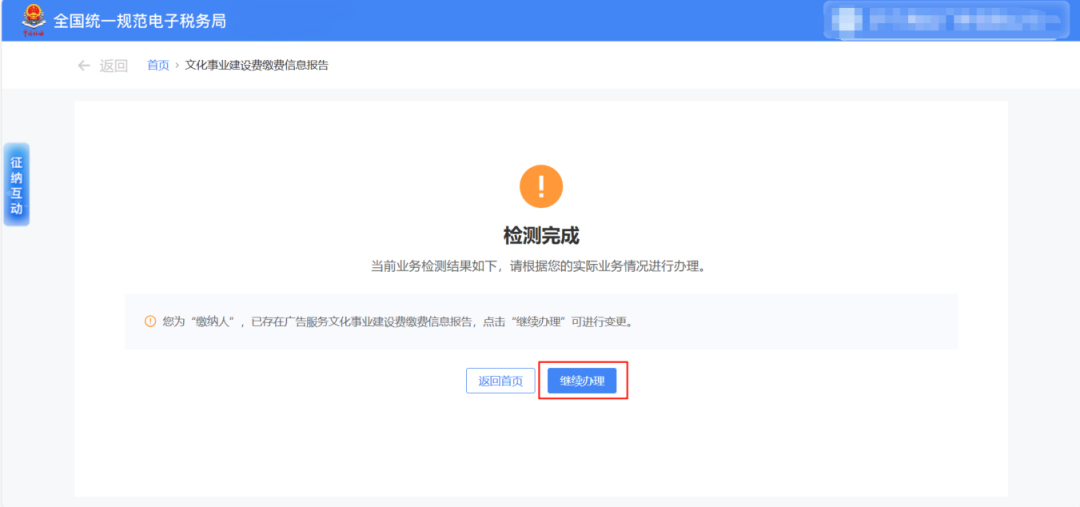Open the 征纳互动 side tab
This screenshot has width=1080, height=507.
[17, 185]
